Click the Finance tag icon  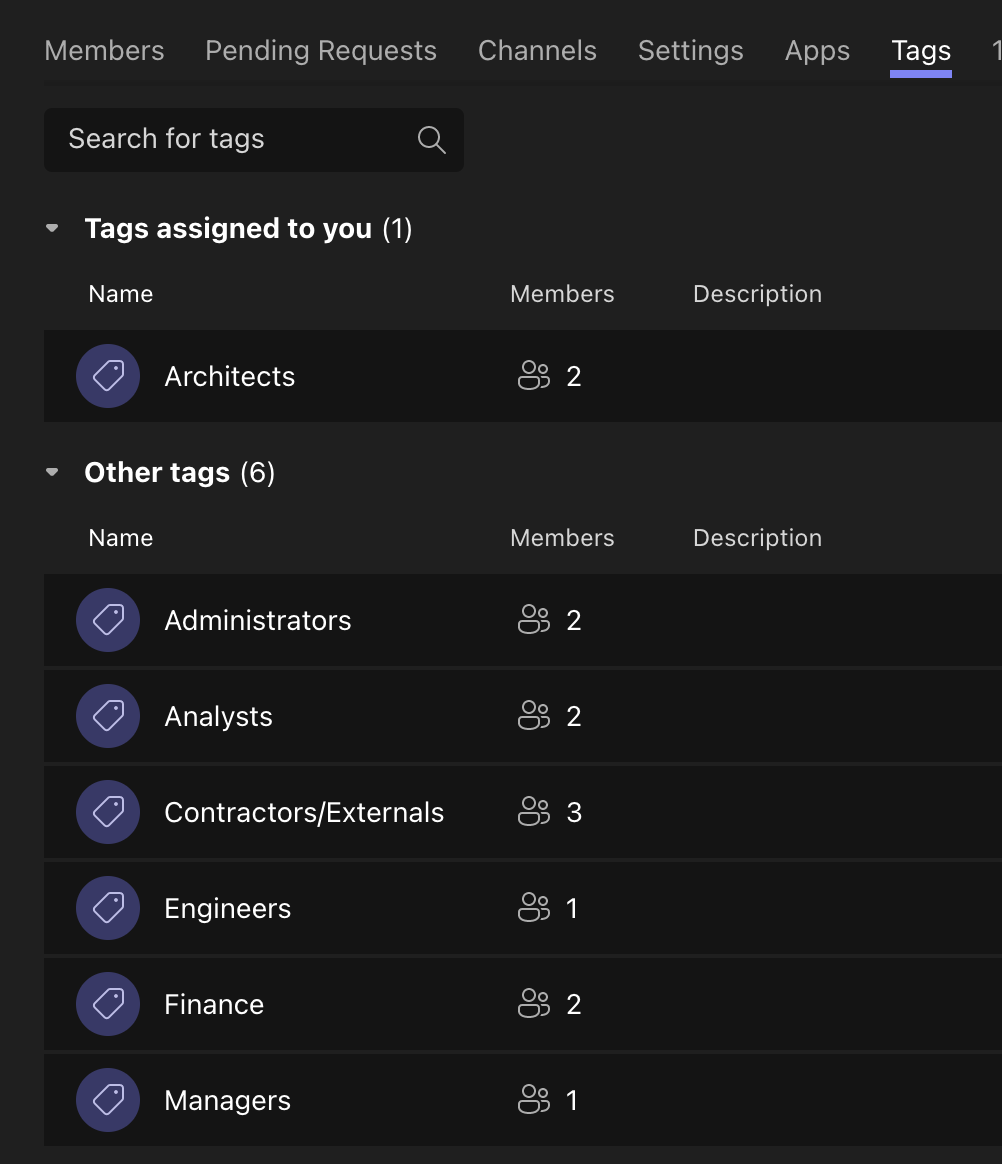pyautogui.click(x=108, y=1004)
